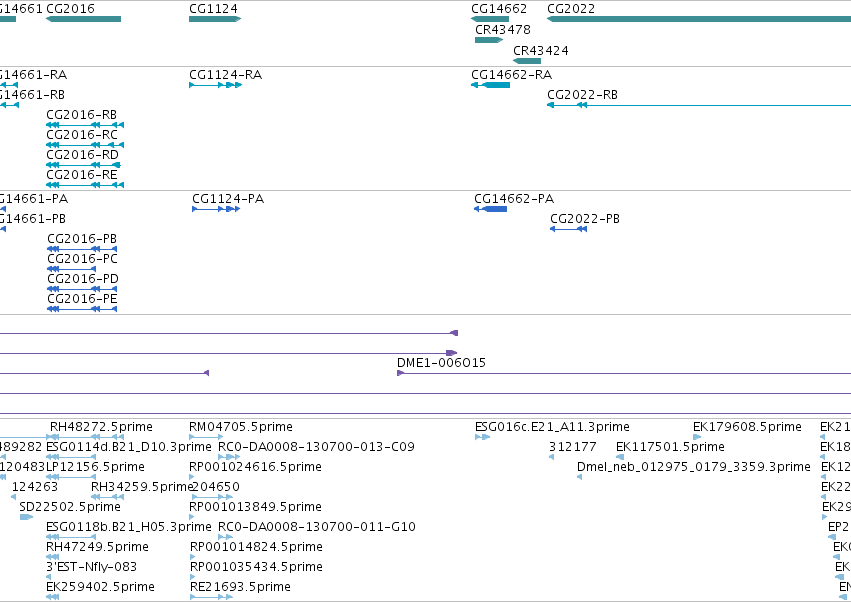Choose transcript CG2016-RB
This screenshot has width=851, height=602.
coord(81,115)
